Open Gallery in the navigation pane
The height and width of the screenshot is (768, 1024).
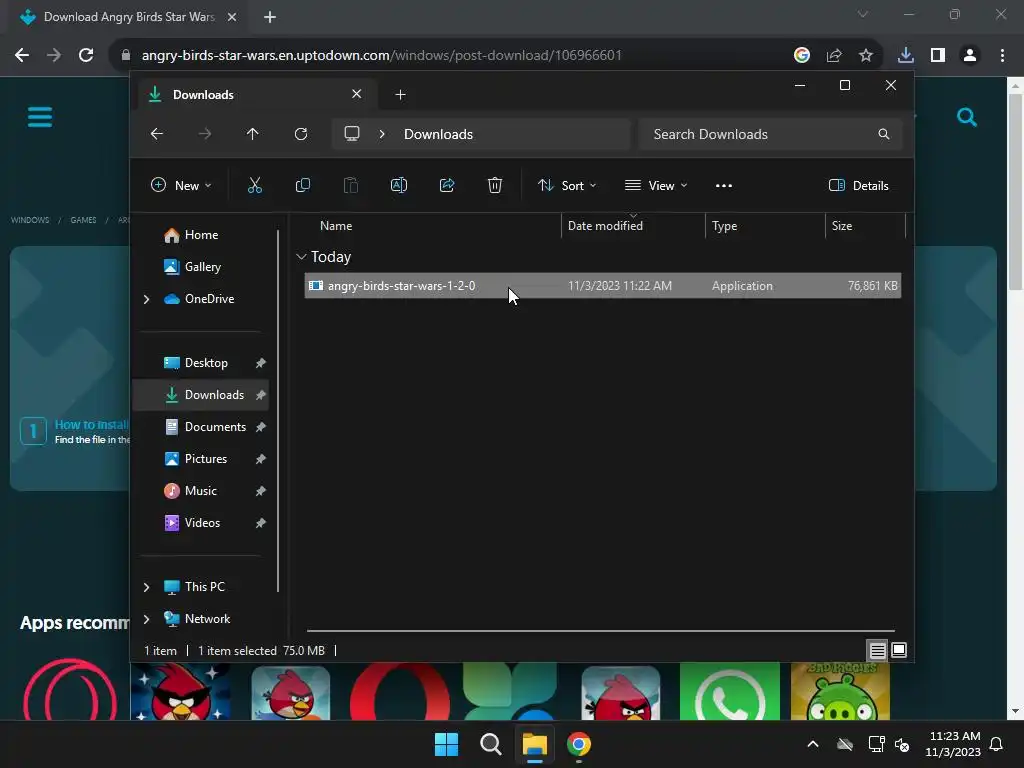[x=202, y=267]
